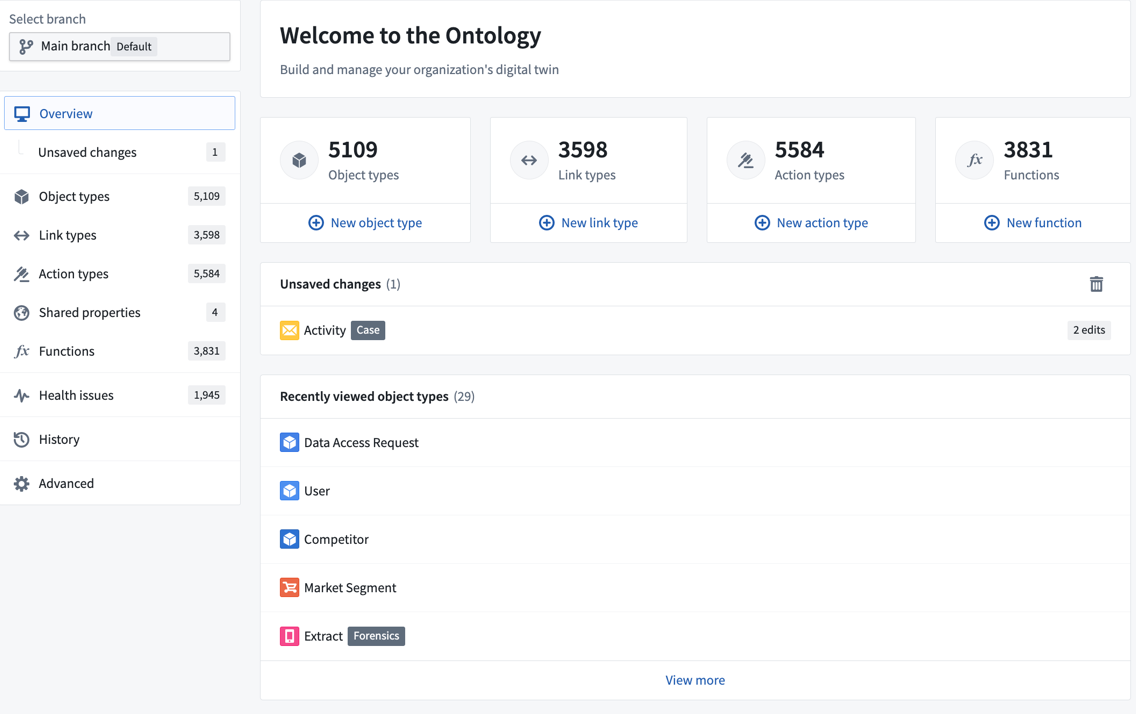Viewport: 1136px width, 714px height.
Task: Click the Competitor object type icon
Action: click(289, 539)
